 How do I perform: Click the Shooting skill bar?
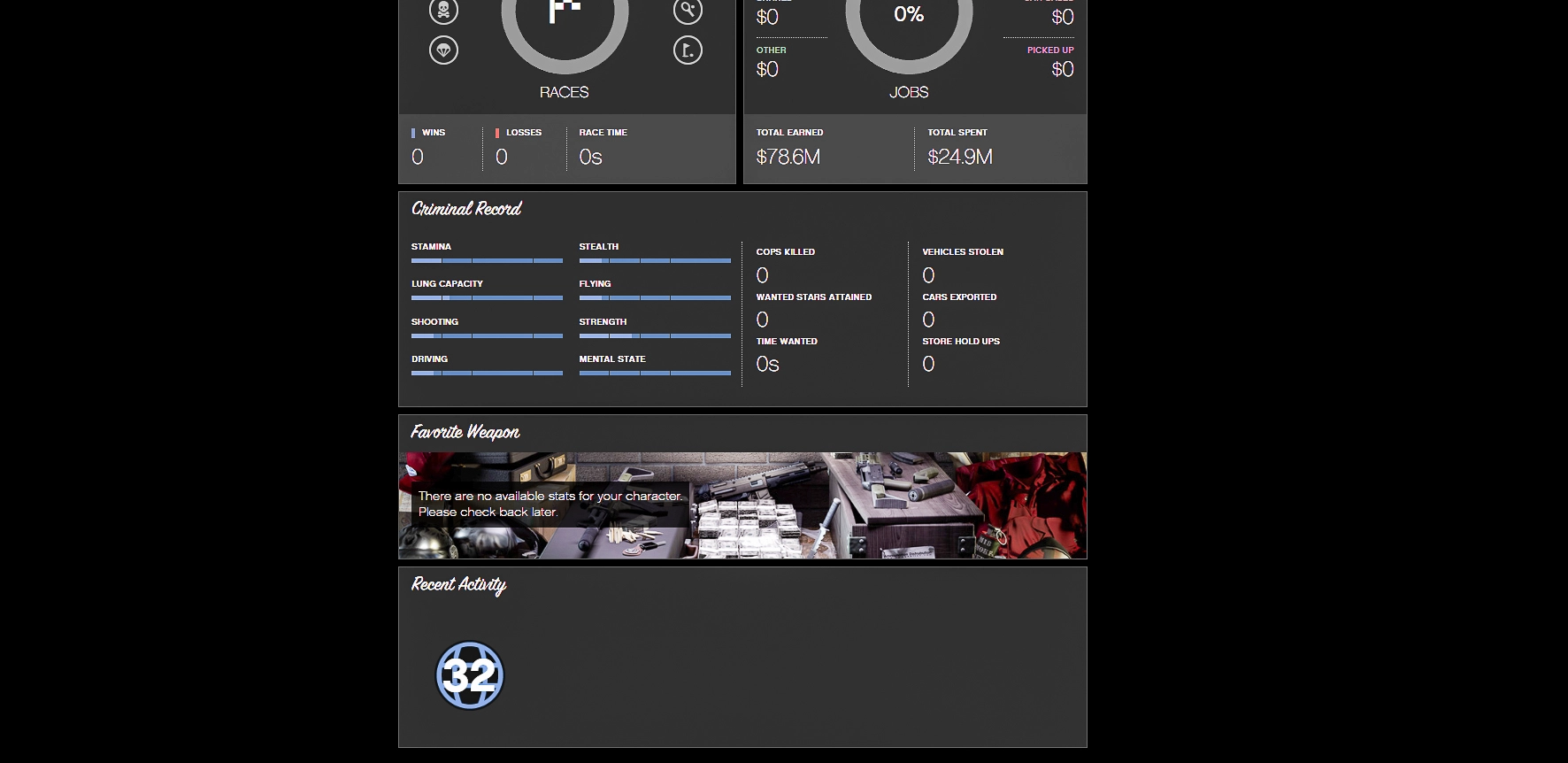(x=487, y=336)
